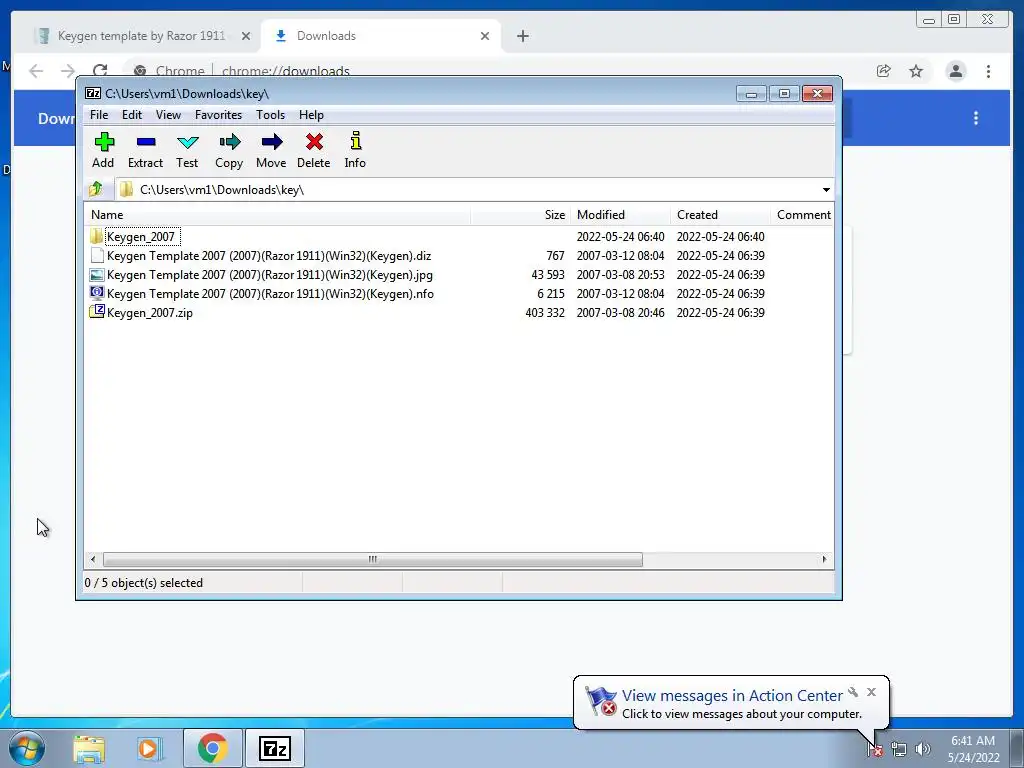Click the size value 403 332
This screenshot has height=768, width=1024.
coord(545,313)
